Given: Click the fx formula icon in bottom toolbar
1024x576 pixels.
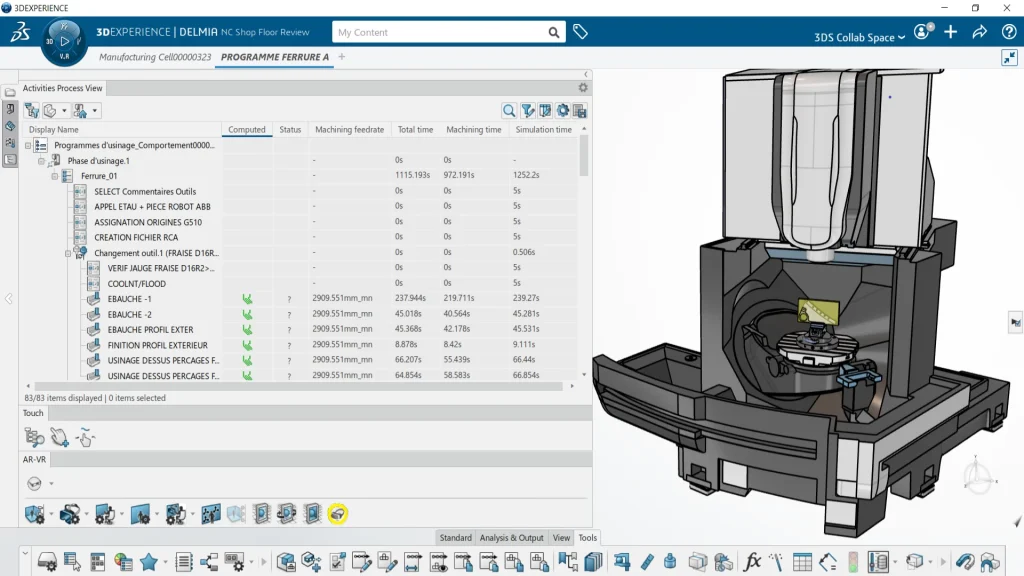Looking at the screenshot, I should [x=753, y=562].
